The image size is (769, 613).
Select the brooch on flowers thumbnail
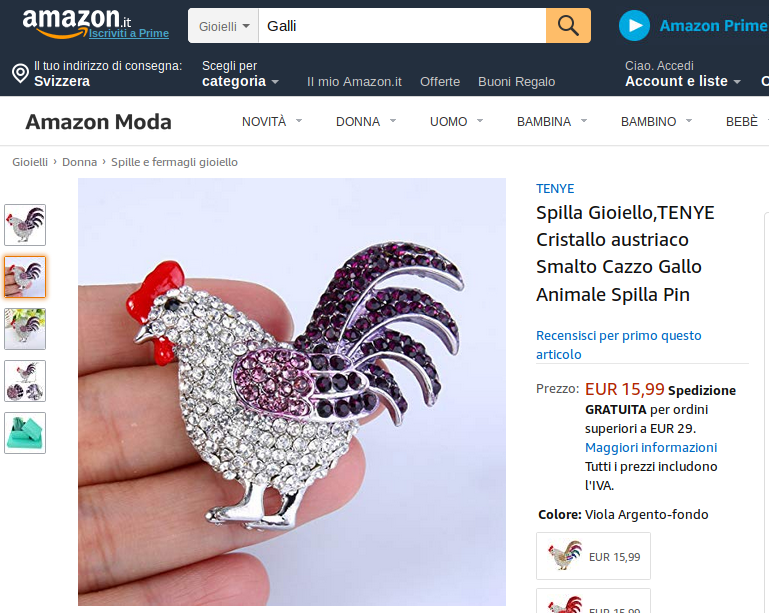[25, 329]
